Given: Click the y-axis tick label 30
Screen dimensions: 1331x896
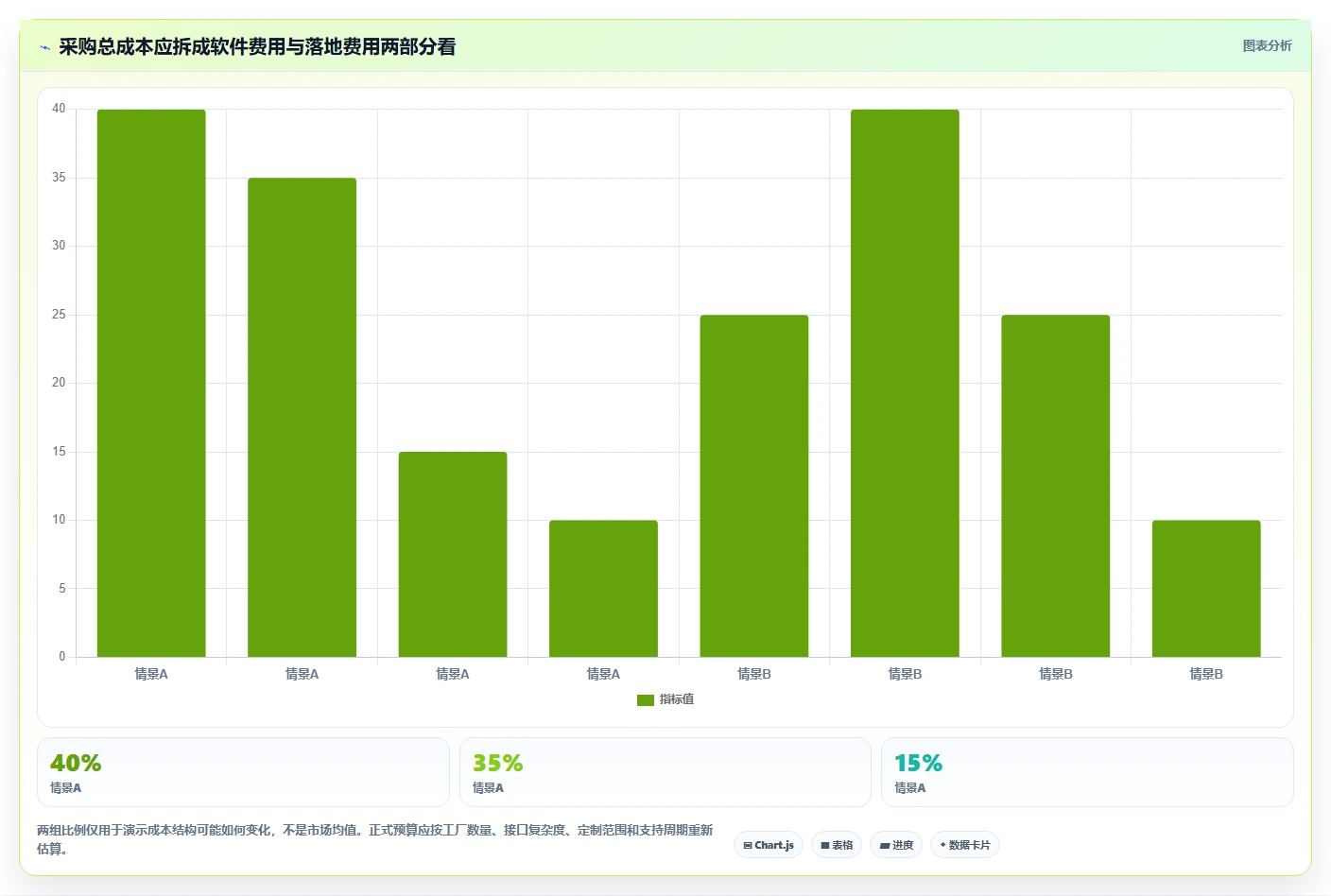Looking at the screenshot, I should click(x=59, y=246).
